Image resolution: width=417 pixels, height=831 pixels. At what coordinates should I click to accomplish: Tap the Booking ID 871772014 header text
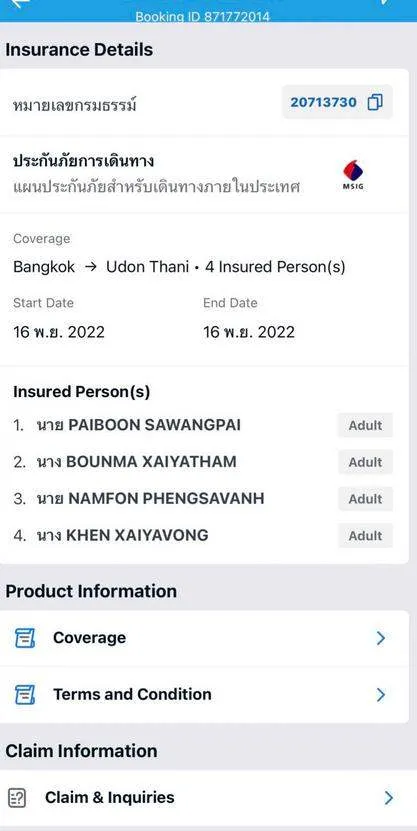click(202, 16)
